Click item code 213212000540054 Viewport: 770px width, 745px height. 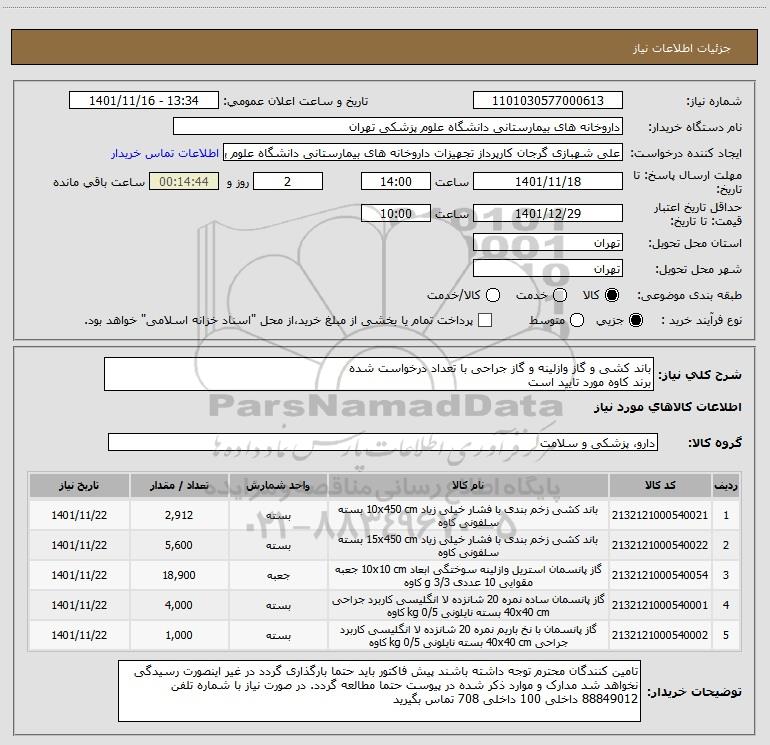660,575
